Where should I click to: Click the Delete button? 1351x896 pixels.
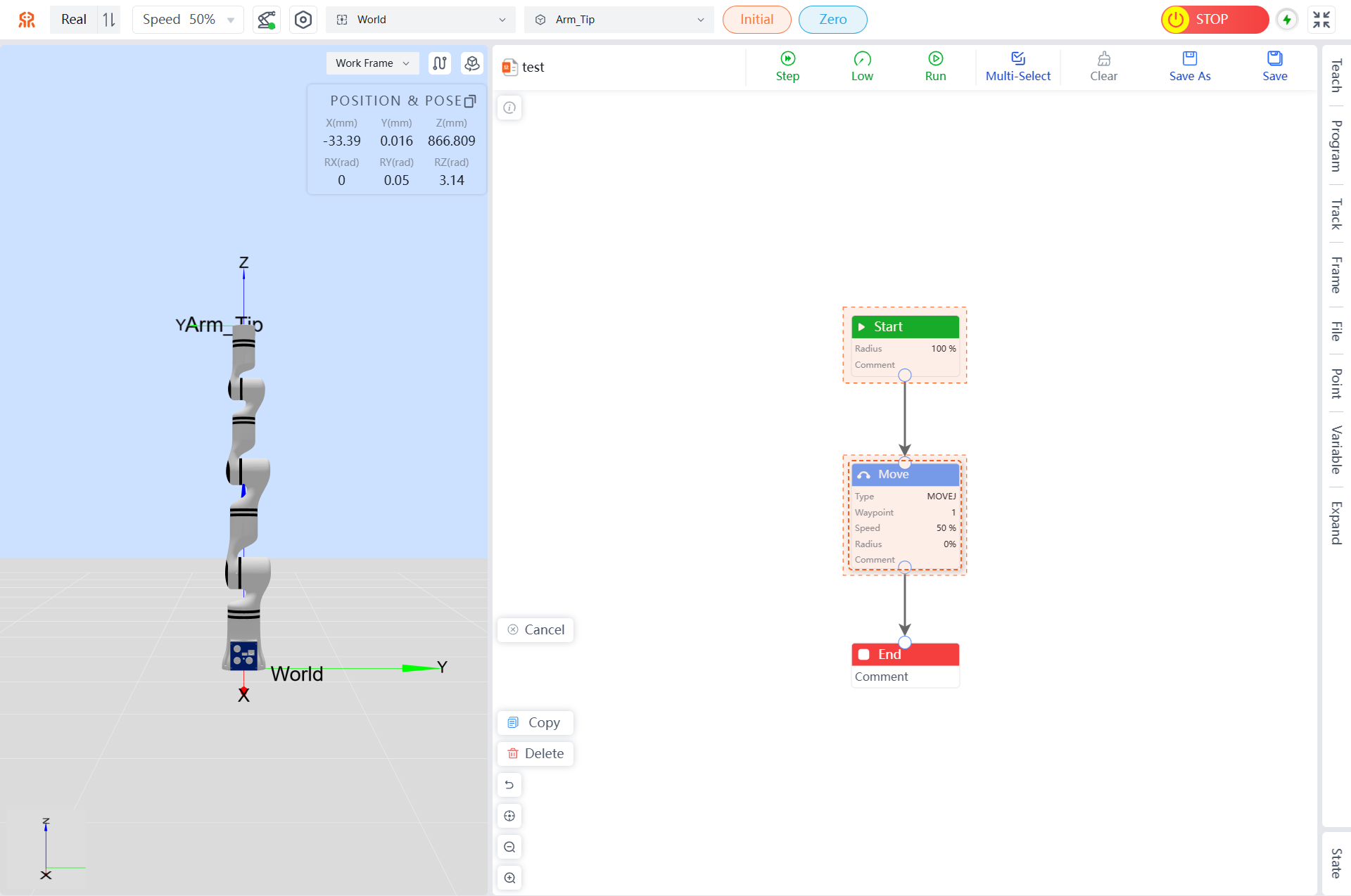click(535, 754)
